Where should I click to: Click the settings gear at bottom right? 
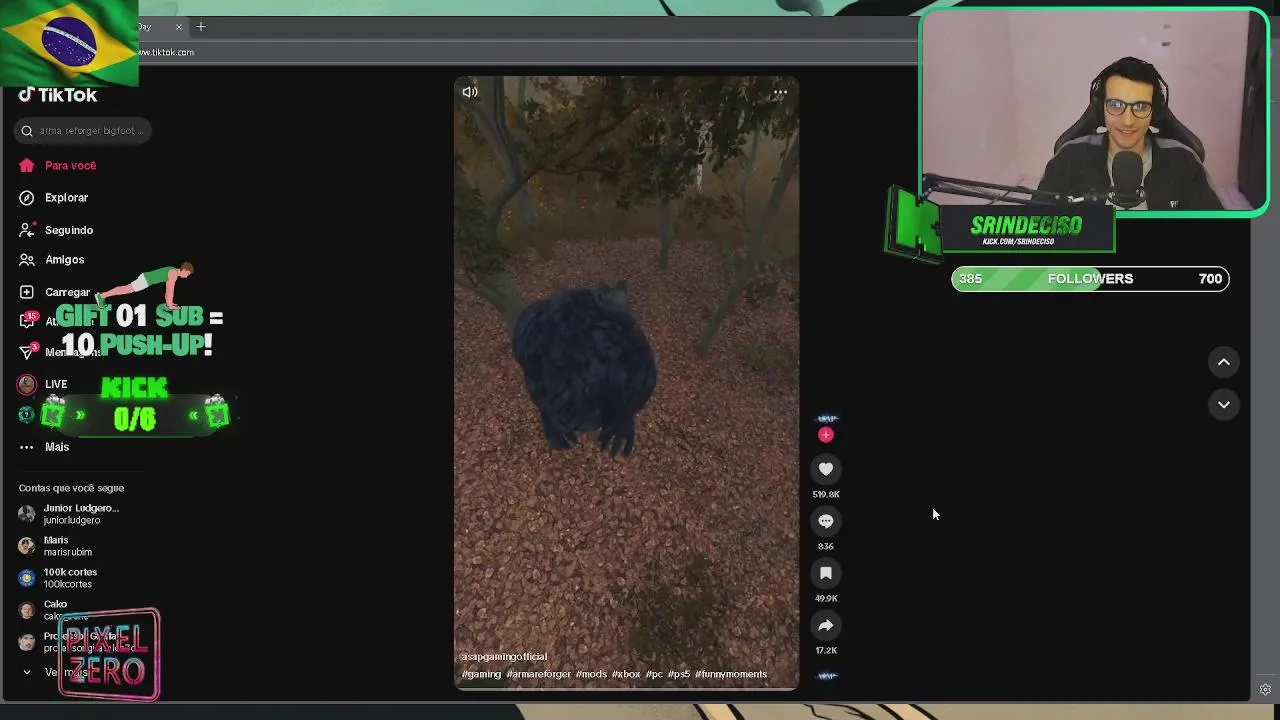pyautogui.click(x=1265, y=689)
